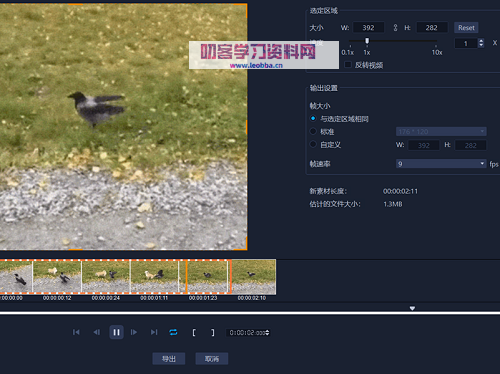
Task: Click the selection width field 392
Action: pos(368,28)
